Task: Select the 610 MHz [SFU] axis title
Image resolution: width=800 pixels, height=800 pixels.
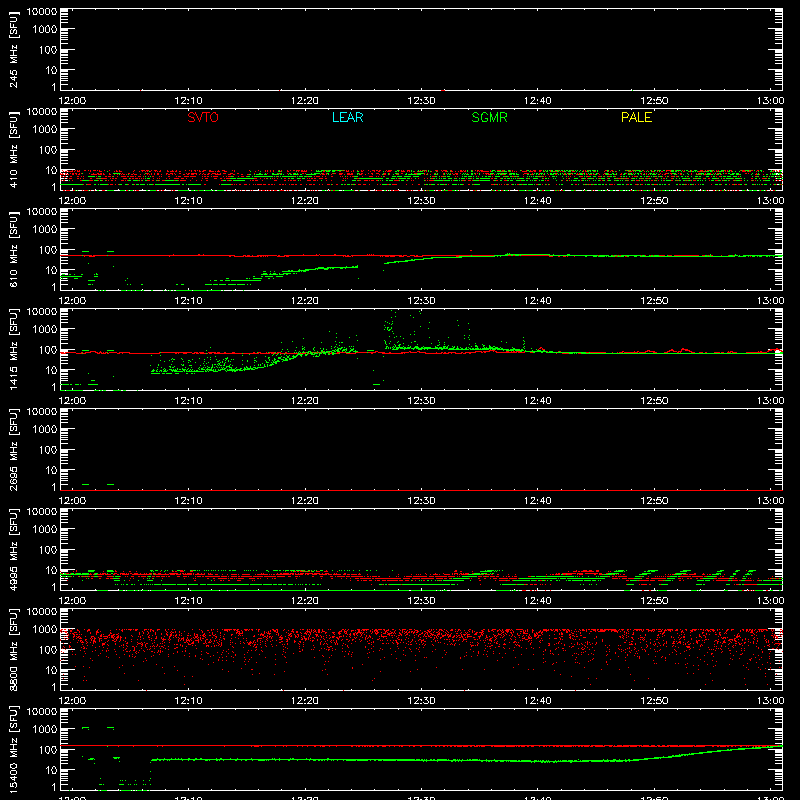Action: pos(13,249)
